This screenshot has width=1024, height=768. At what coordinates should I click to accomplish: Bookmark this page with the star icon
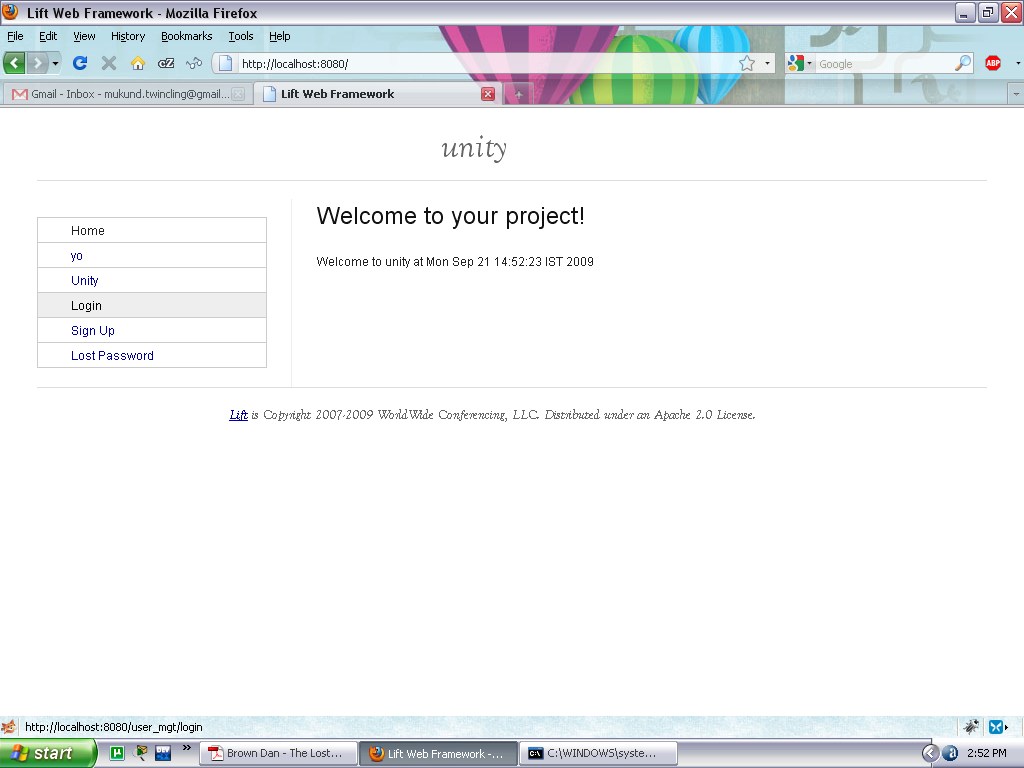click(747, 63)
